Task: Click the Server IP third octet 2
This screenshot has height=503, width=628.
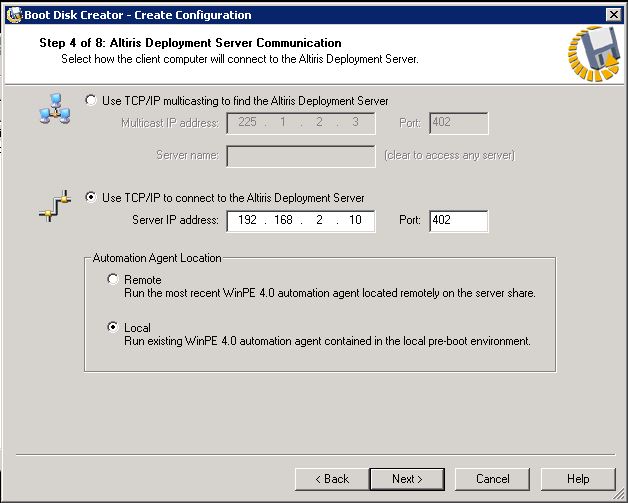Action: (319, 220)
